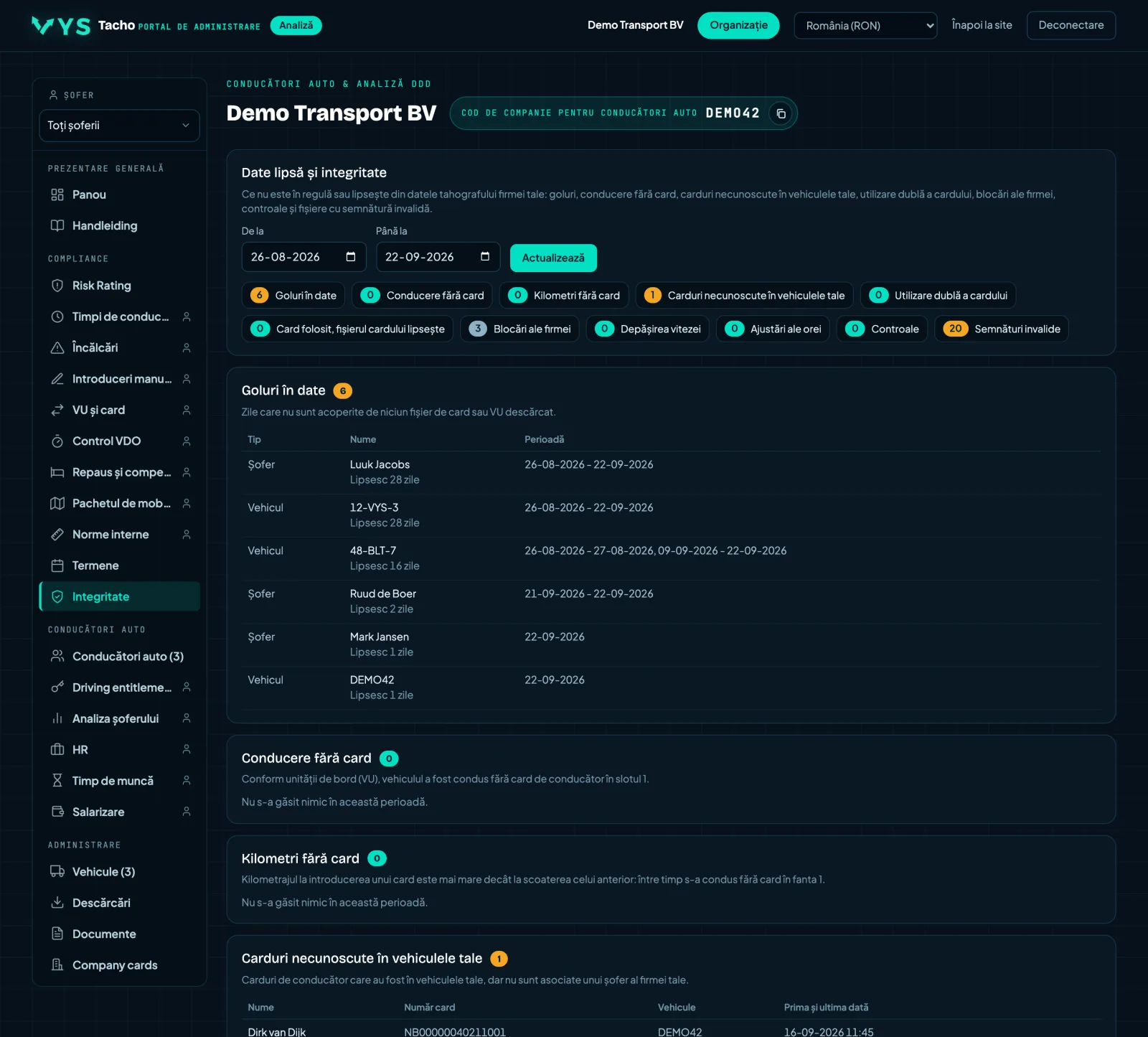Screen dimensions: 1148x1037
Task: Open the Panou dashboard icon
Action: (x=57, y=194)
